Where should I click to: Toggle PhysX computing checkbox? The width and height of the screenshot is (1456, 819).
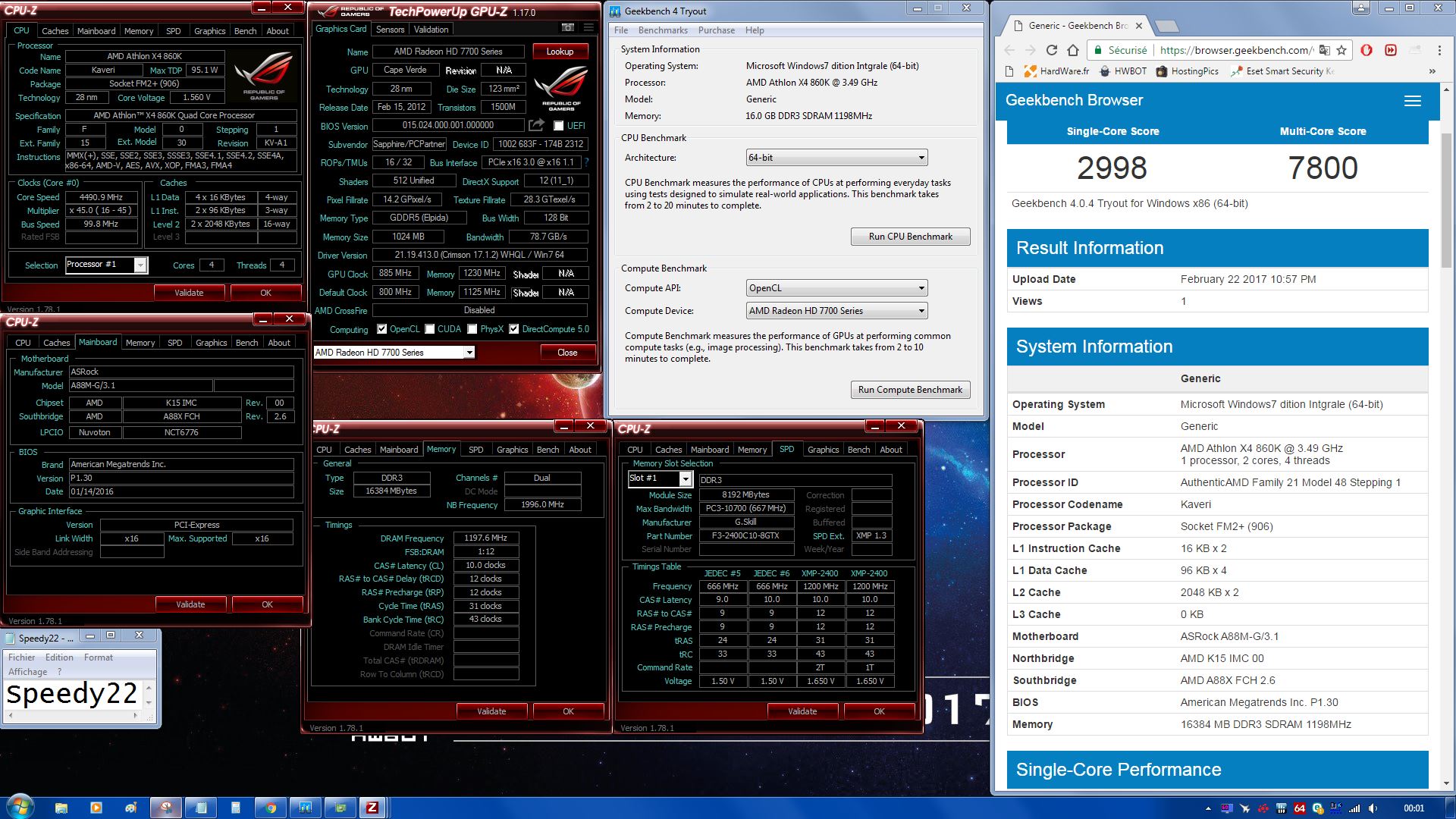click(472, 329)
